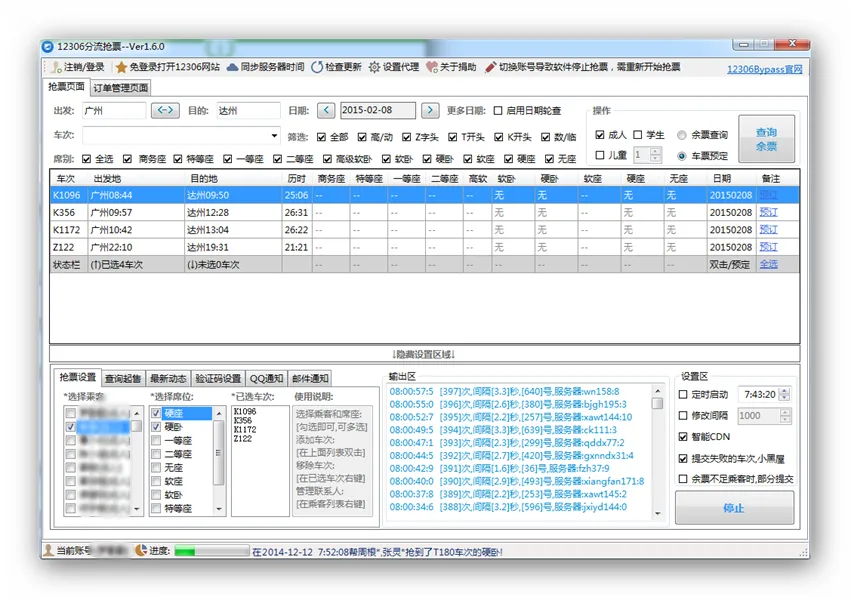
Task: Open 12306 website via star icon
Action: pos(121,68)
